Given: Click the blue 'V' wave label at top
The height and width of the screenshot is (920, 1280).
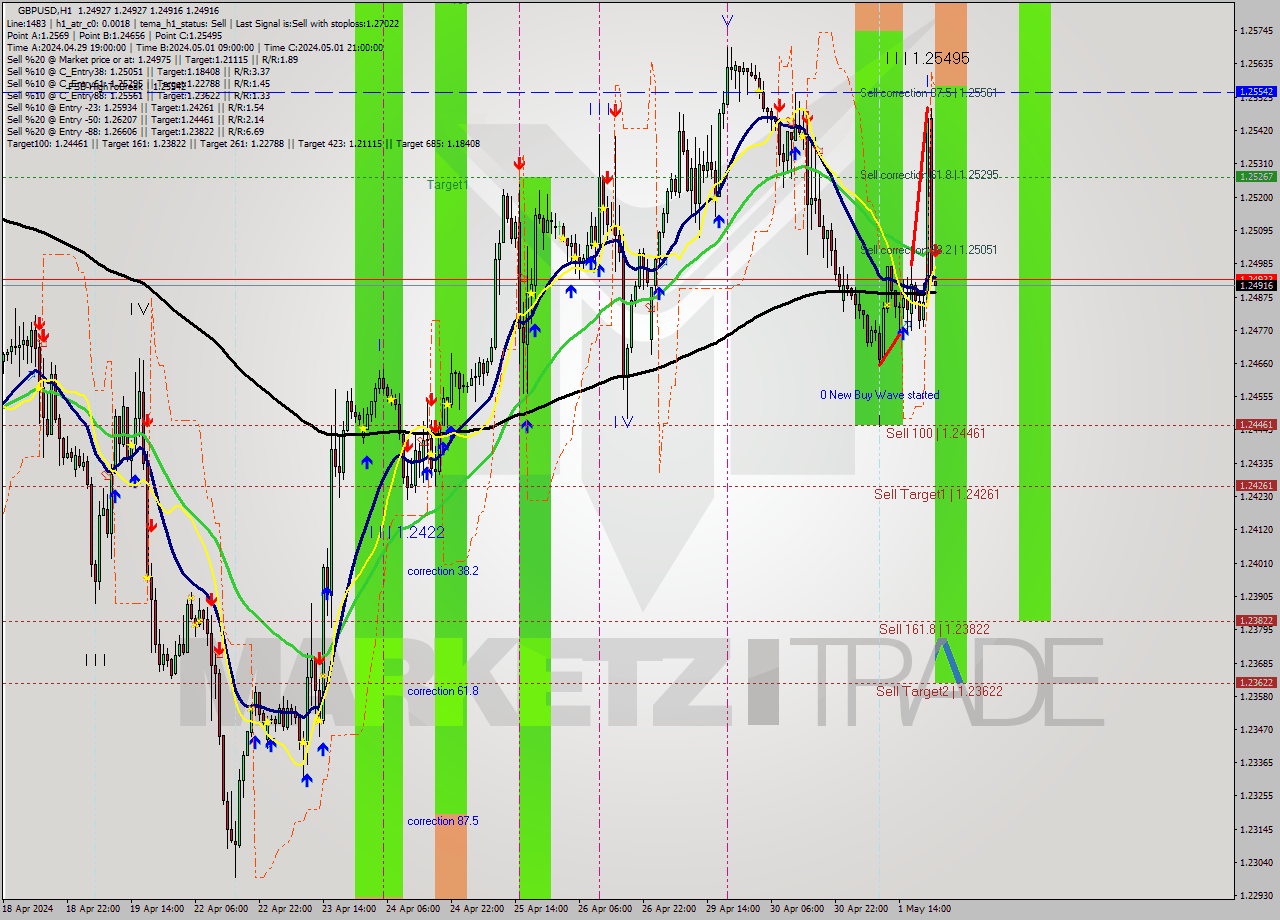Looking at the screenshot, I should [727, 20].
